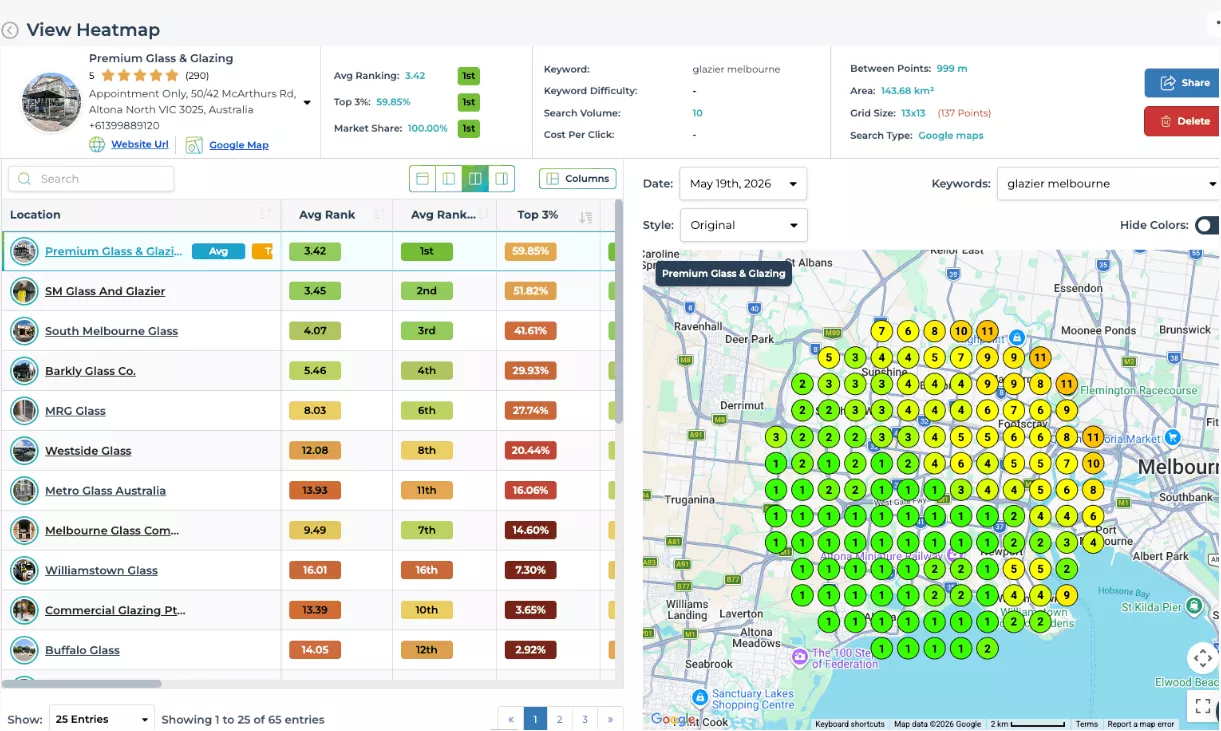Click Report a map error
This screenshot has height=731, width=1221.
[1141, 724]
